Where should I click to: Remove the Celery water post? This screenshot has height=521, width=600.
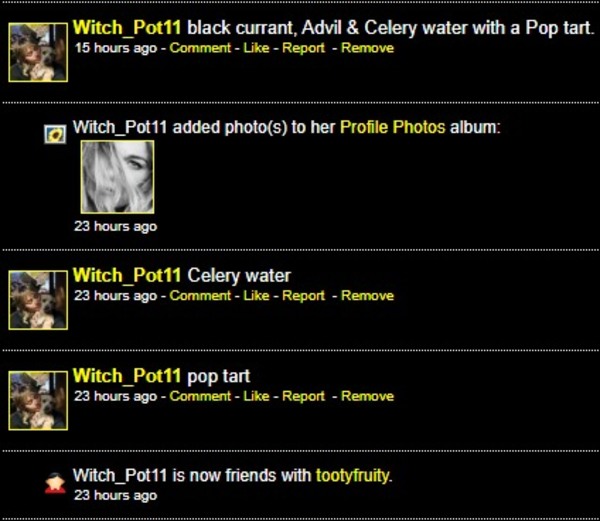coord(367,296)
